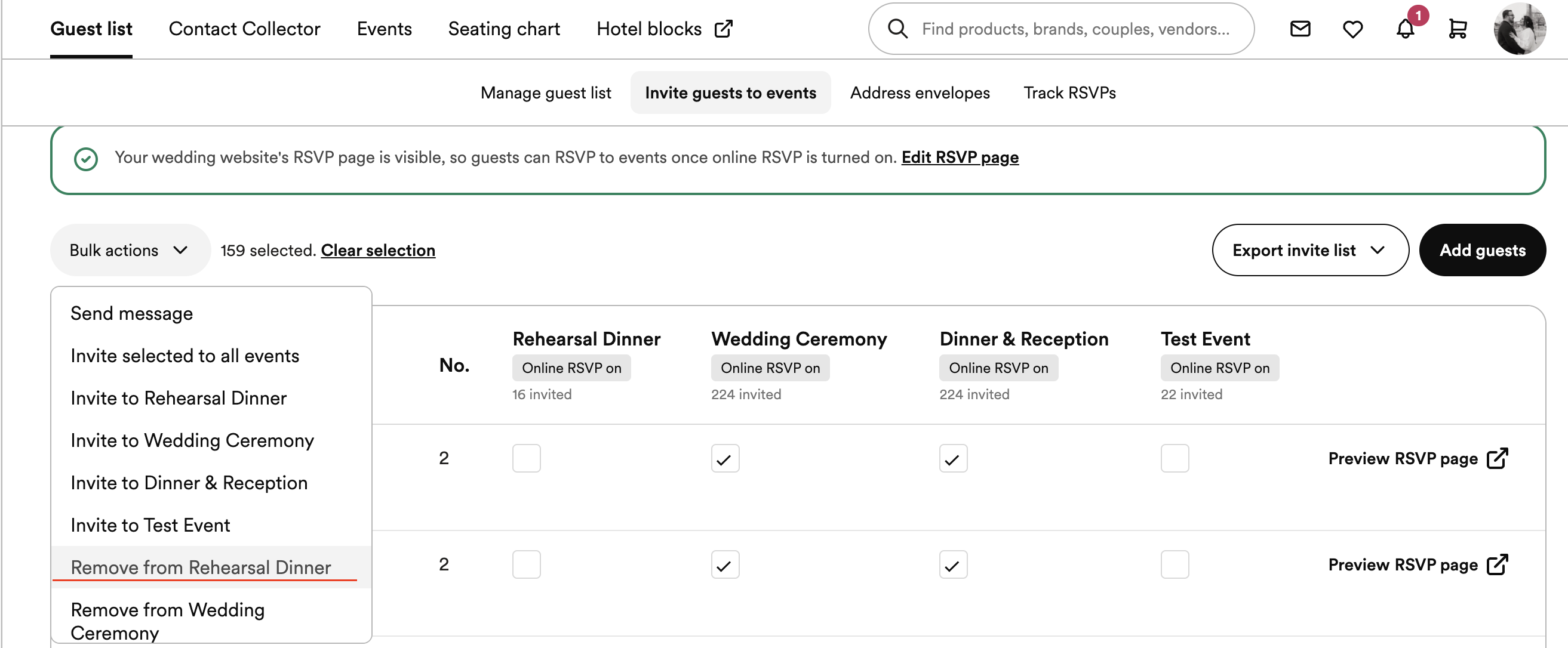Select Remove from Rehearsal Dinner menu option
Image resolution: width=1568 pixels, height=648 pixels.
[x=200, y=567]
